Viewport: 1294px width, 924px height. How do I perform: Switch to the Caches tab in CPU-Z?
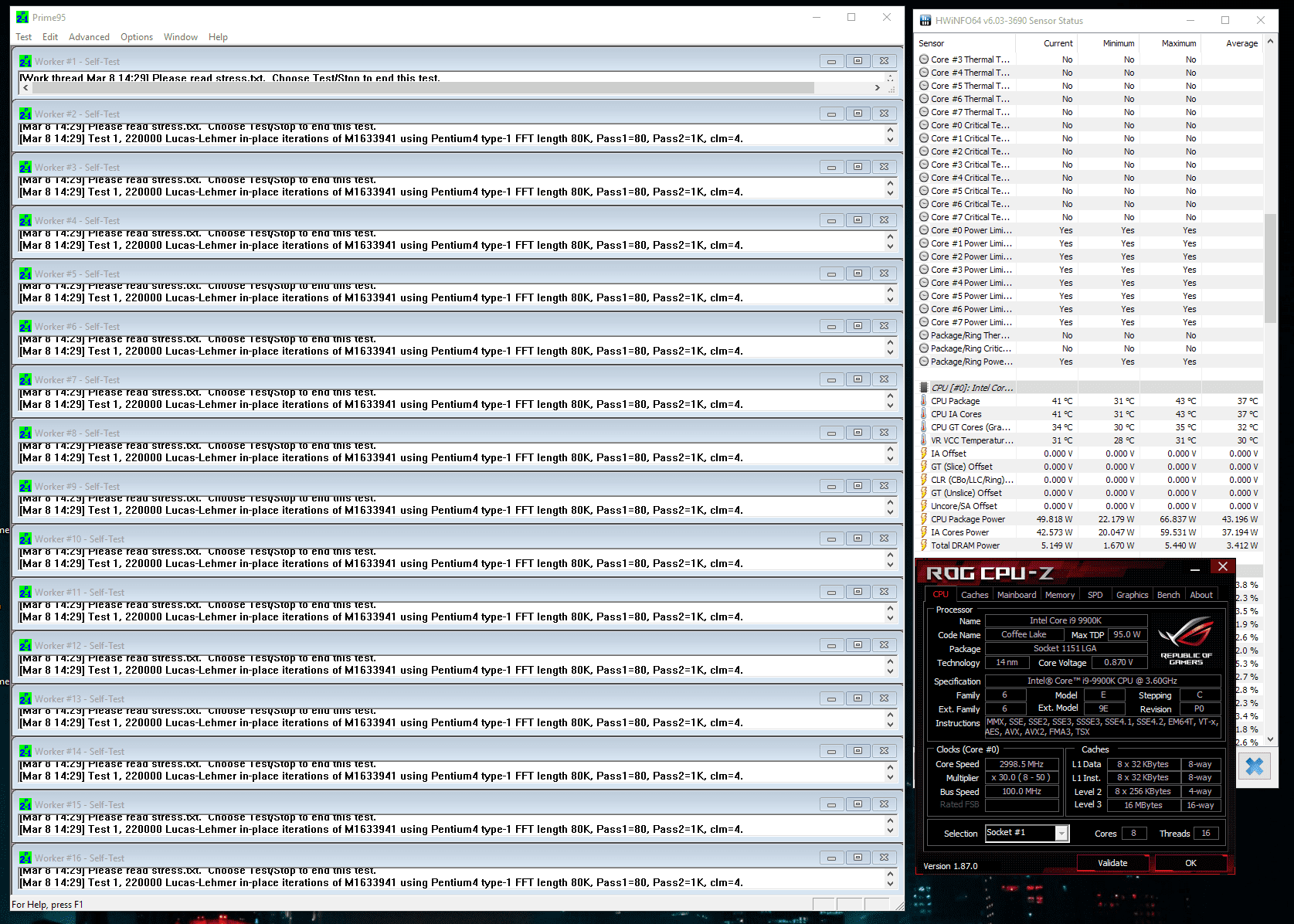click(x=974, y=595)
